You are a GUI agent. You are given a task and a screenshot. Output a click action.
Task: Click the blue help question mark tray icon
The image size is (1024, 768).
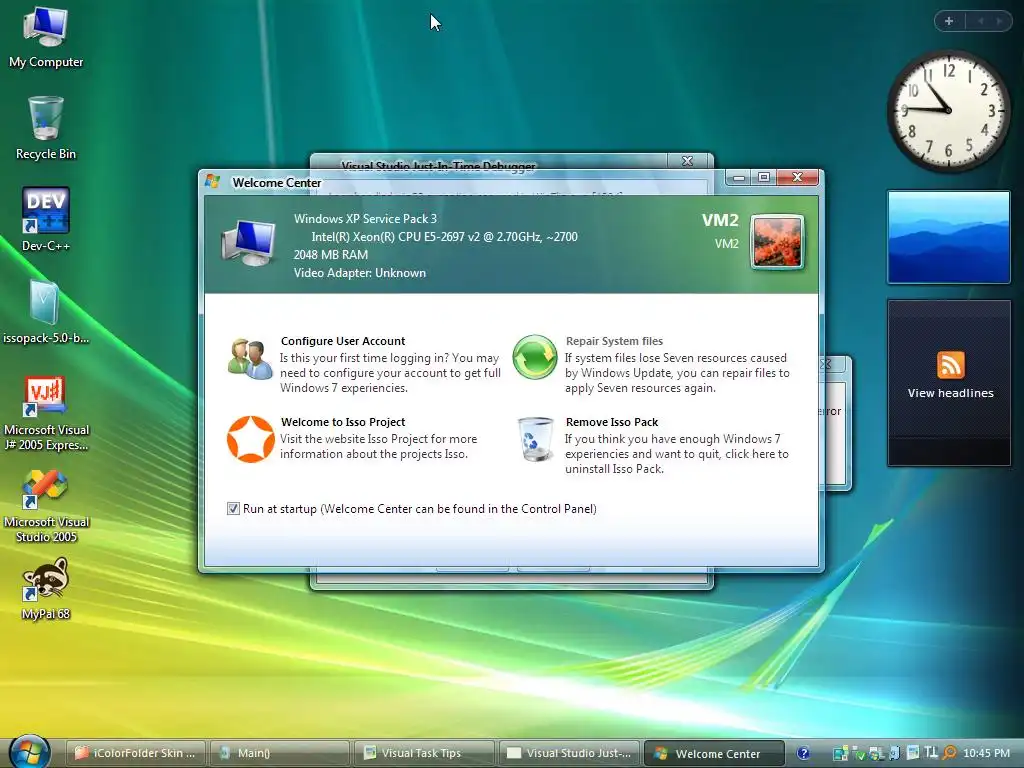(803, 753)
